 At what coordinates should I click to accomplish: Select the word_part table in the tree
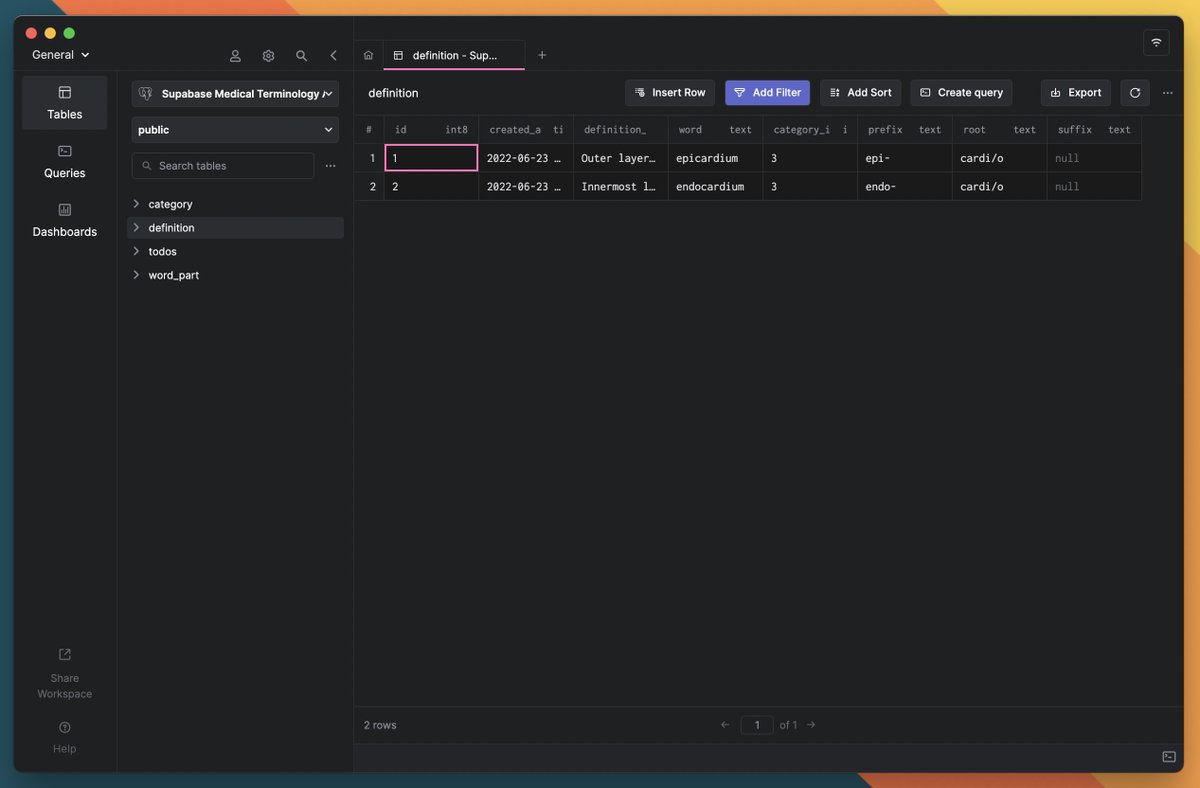click(x=235, y=275)
